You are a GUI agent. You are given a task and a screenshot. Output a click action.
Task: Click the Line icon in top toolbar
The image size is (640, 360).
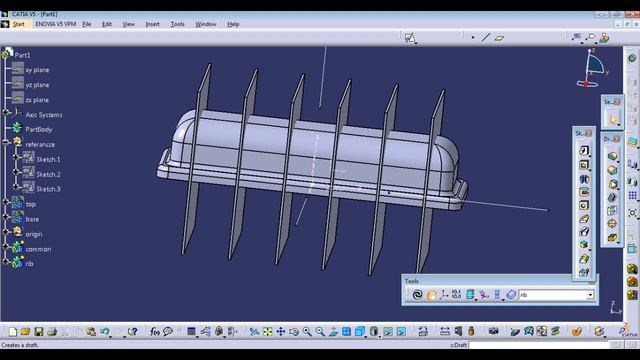click(486, 38)
